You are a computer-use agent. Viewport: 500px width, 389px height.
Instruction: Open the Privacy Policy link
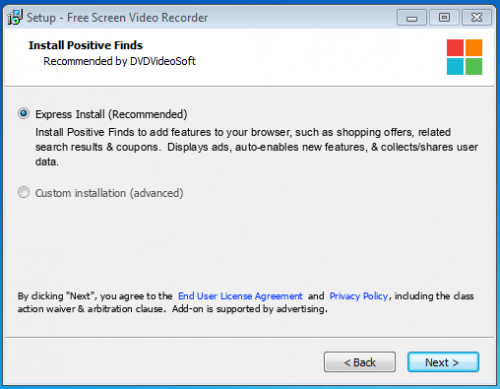pos(359,296)
